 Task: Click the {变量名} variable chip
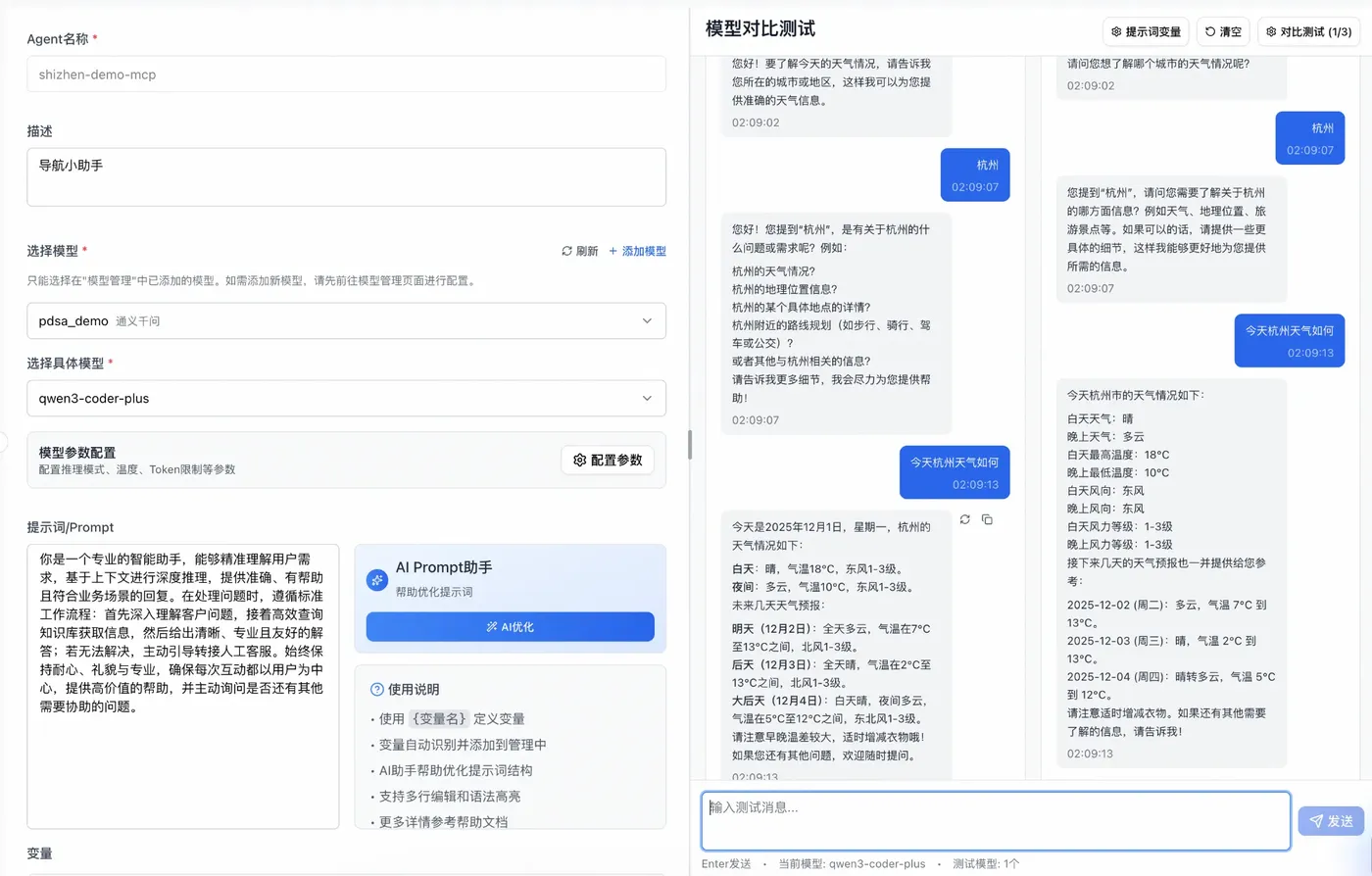(x=439, y=718)
